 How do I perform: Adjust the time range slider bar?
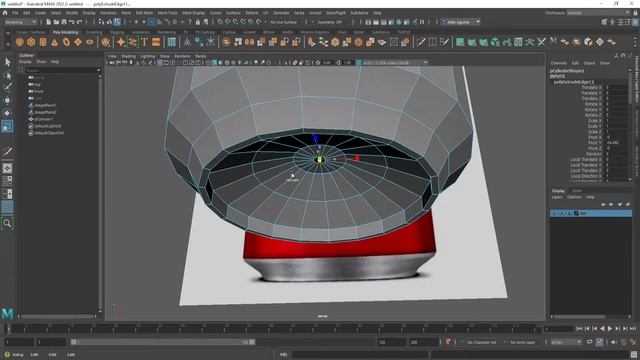click(162, 342)
